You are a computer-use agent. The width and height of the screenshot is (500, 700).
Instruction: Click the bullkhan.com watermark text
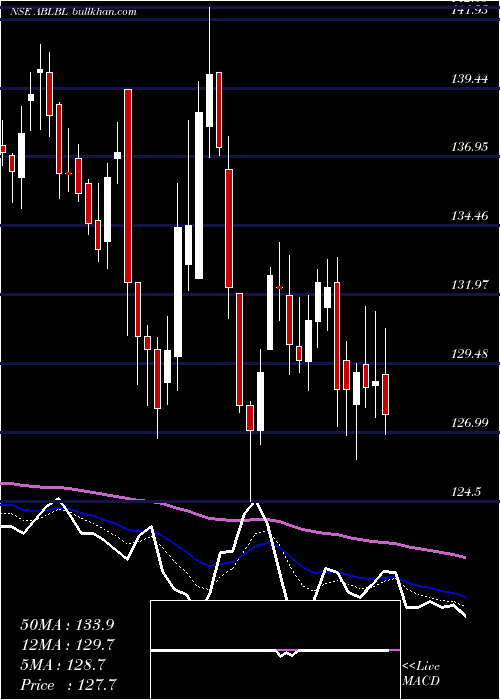tap(104, 12)
